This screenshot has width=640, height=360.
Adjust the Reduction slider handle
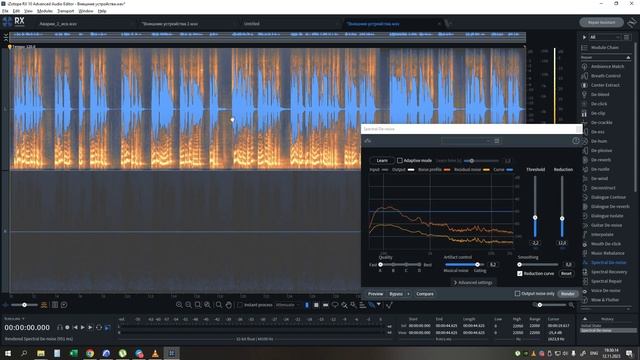[562, 218]
